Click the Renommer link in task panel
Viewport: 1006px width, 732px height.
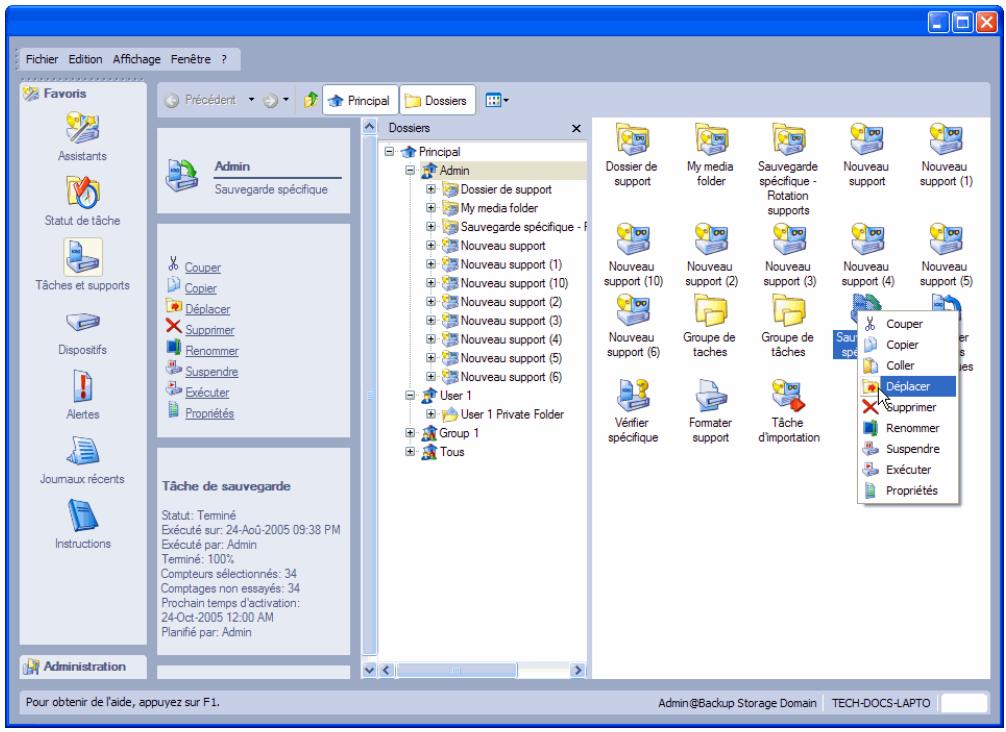click(x=212, y=351)
